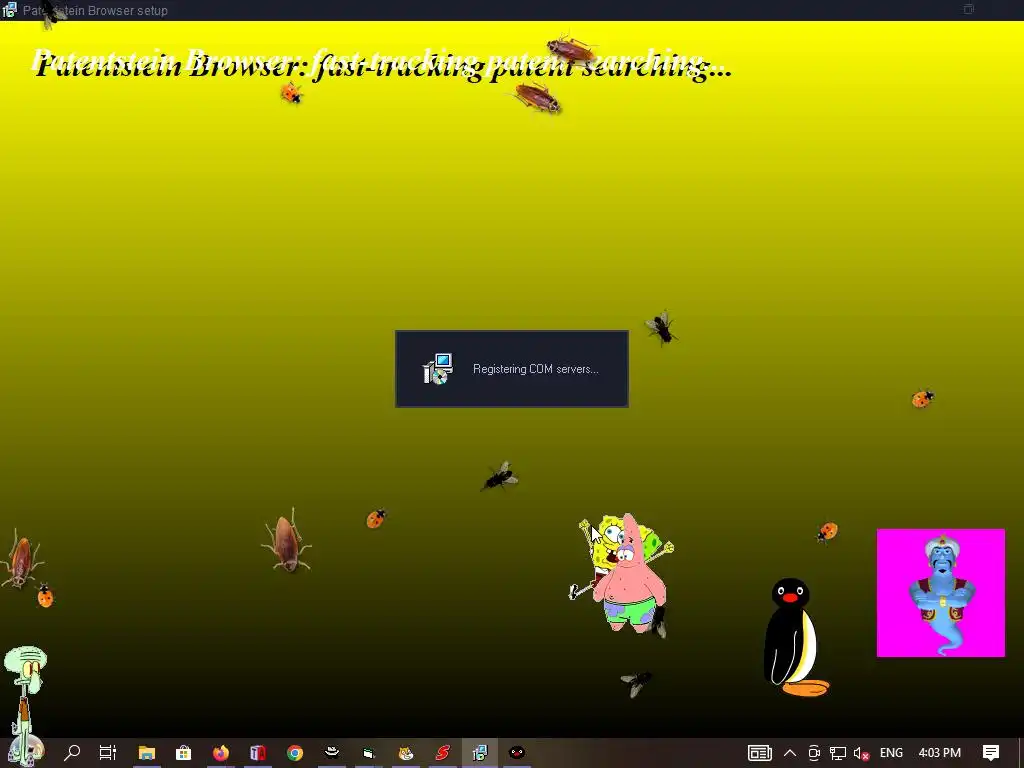Click the installer icon in the progress dialog

point(438,369)
